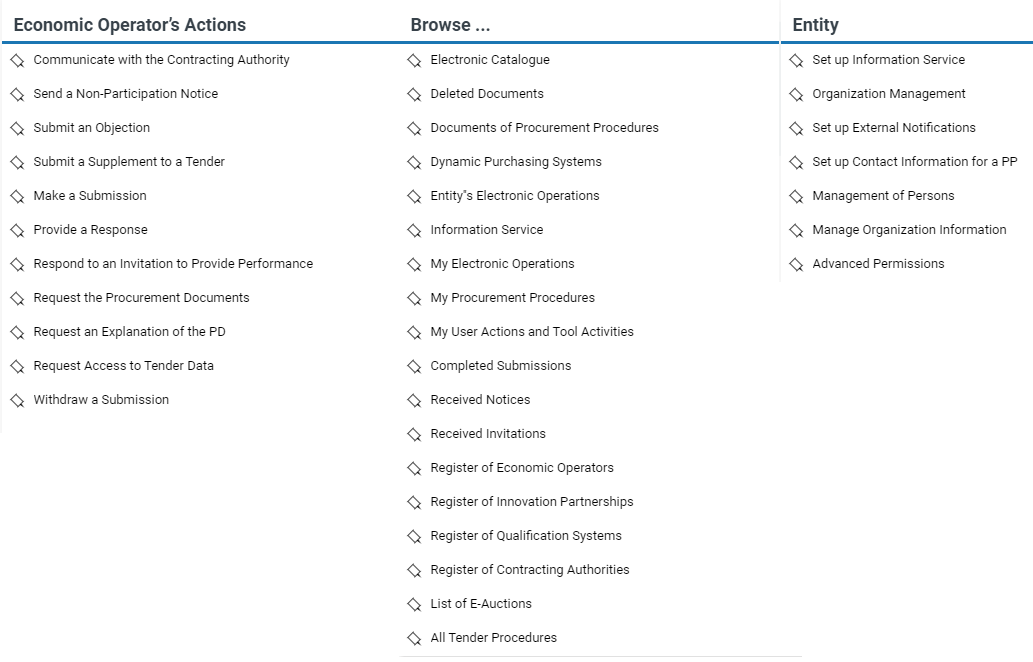The image size is (1033, 662).
Task: Click the icon beside Submit an Objection
Action: pyautogui.click(x=17, y=129)
